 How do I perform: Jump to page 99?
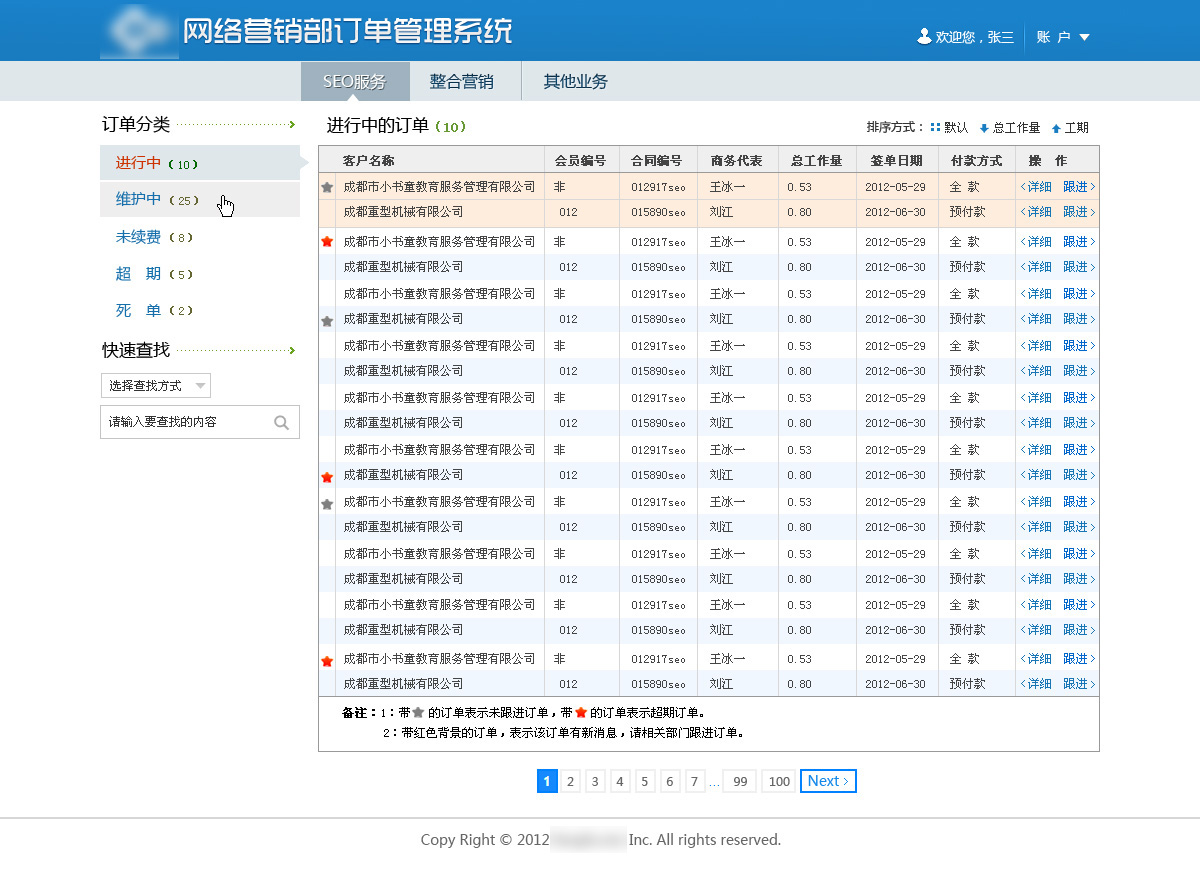click(740, 781)
